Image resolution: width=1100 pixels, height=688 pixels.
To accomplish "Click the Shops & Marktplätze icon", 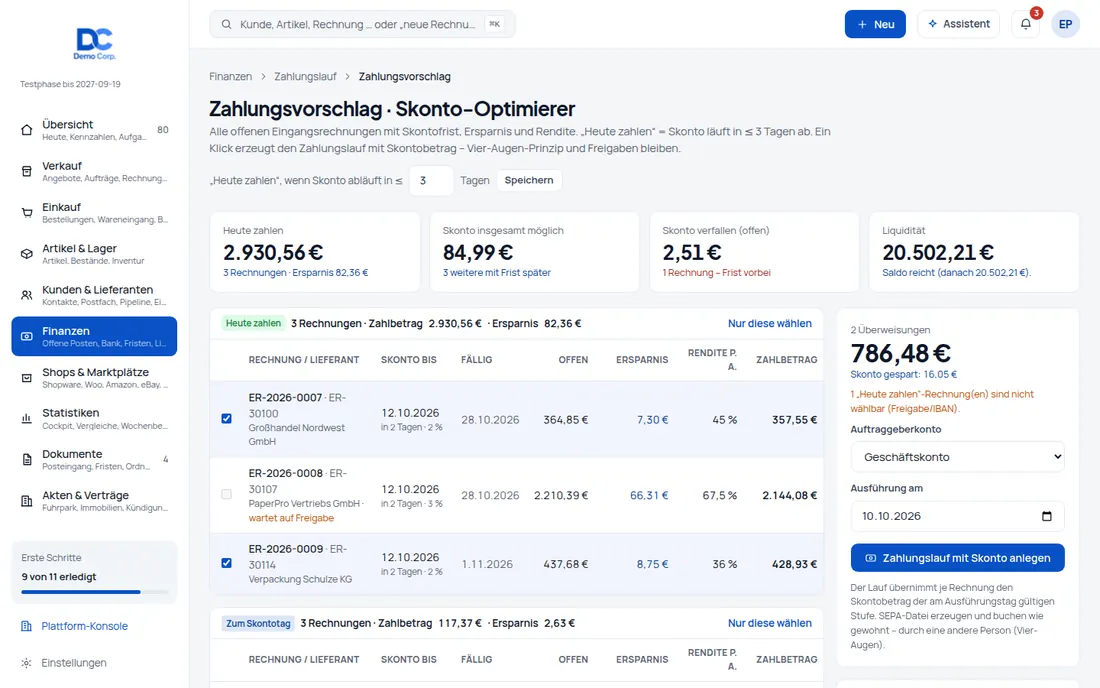I will click(27, 378).
